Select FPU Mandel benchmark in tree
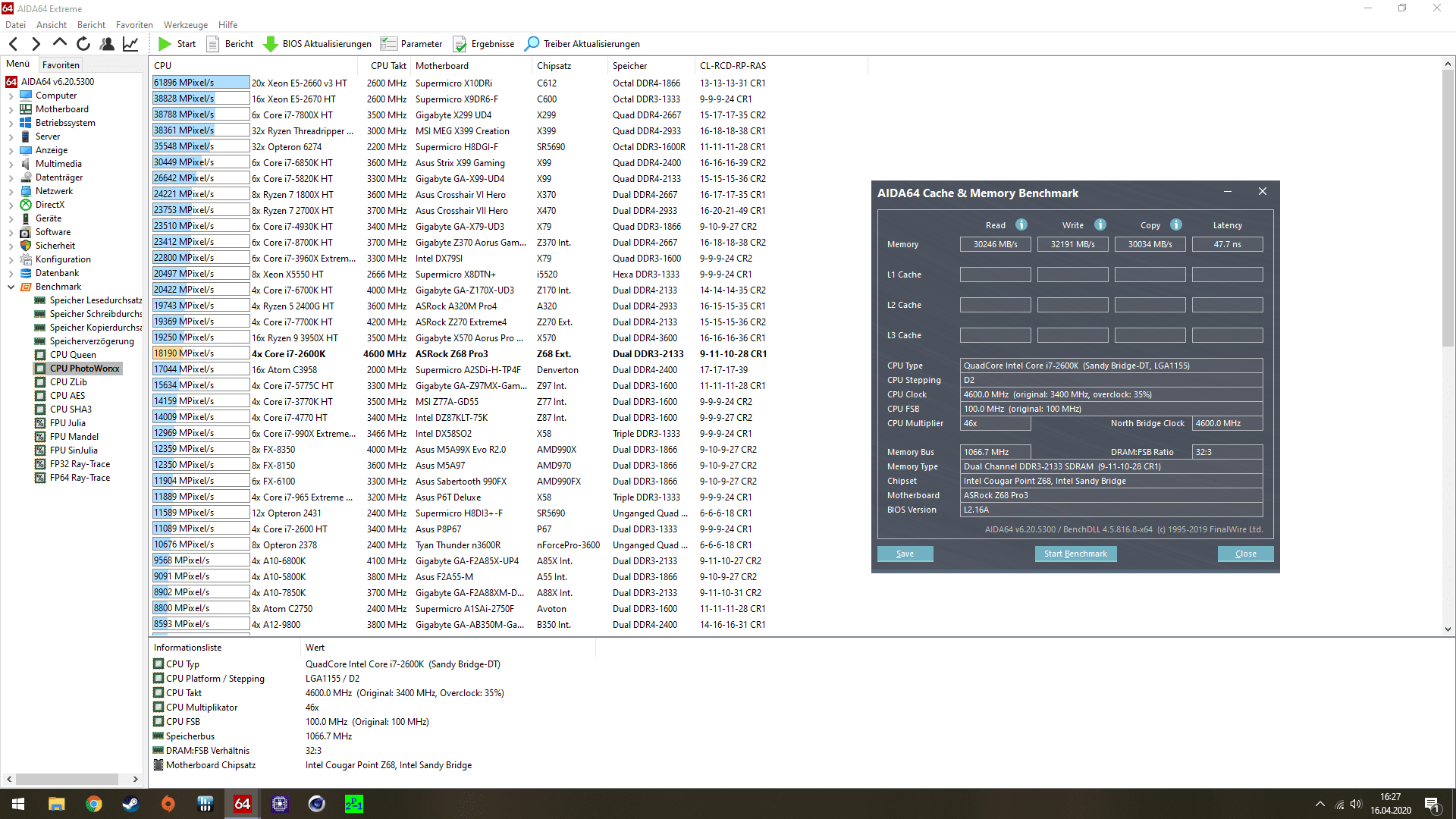The image size is (1456, 819). [74, 437]
